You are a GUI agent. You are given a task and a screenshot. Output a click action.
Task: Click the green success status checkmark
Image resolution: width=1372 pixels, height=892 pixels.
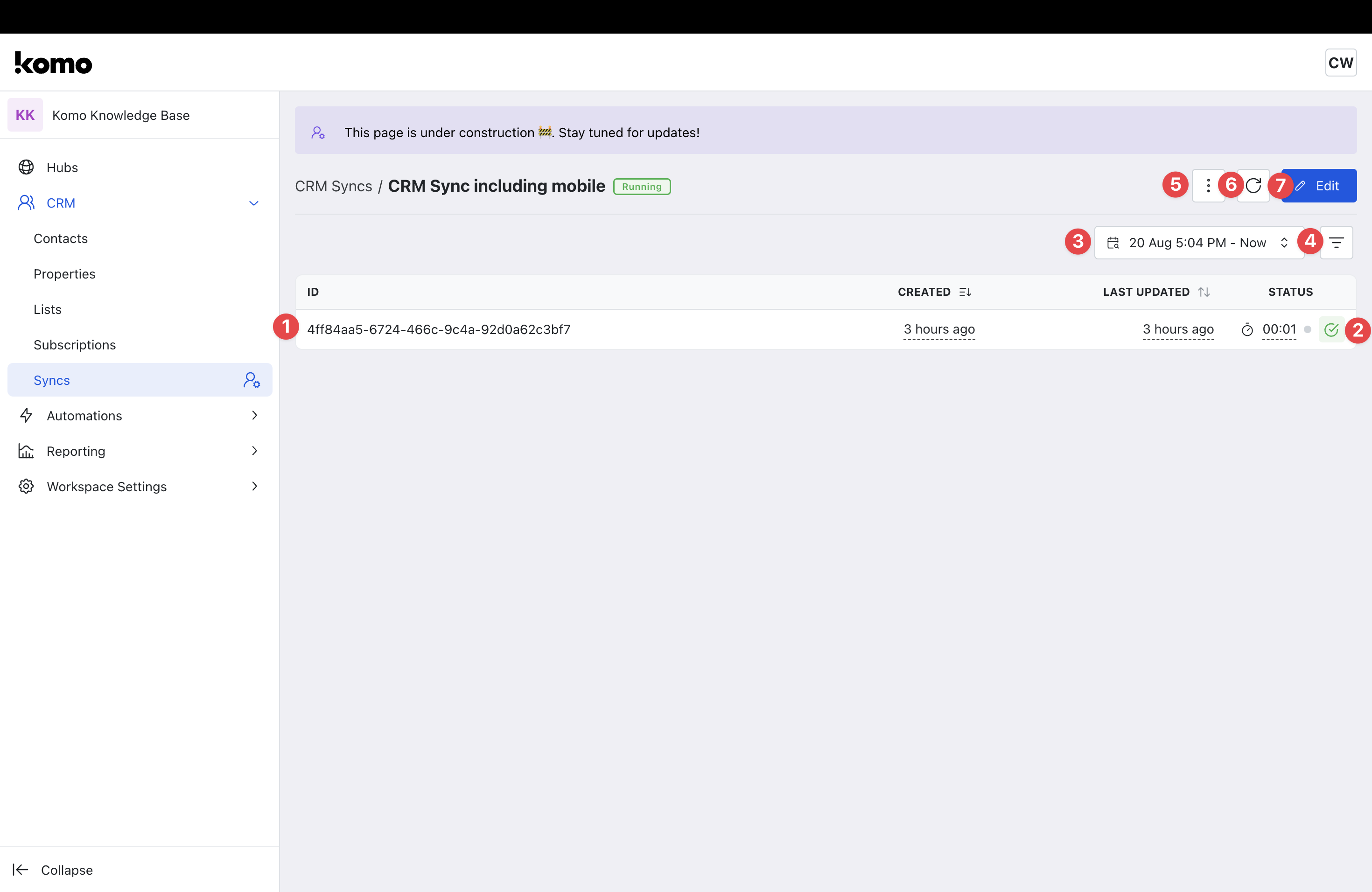[x=1331, y=330]
